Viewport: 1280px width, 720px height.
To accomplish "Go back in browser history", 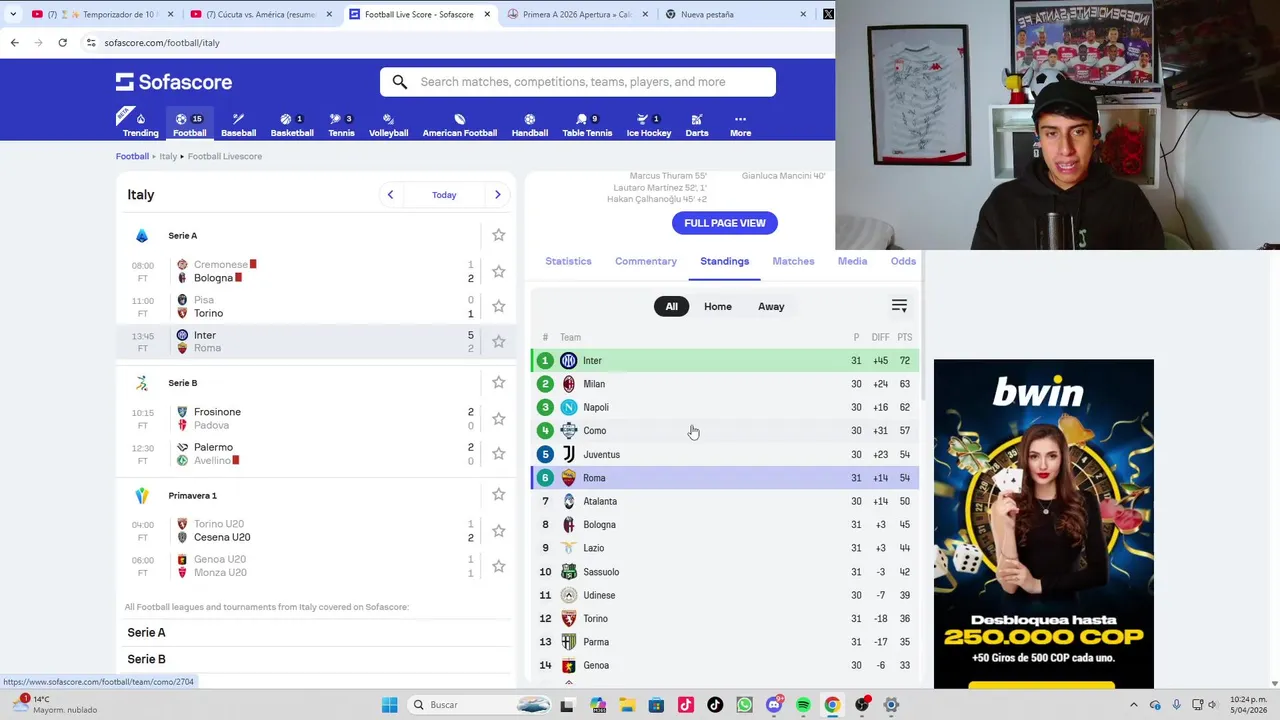I will (14, 43).
